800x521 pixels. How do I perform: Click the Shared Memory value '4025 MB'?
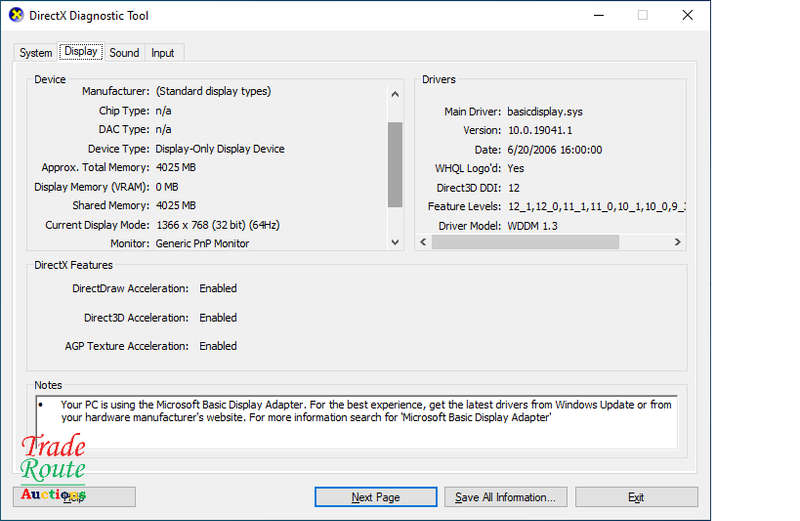coord(176,206)
